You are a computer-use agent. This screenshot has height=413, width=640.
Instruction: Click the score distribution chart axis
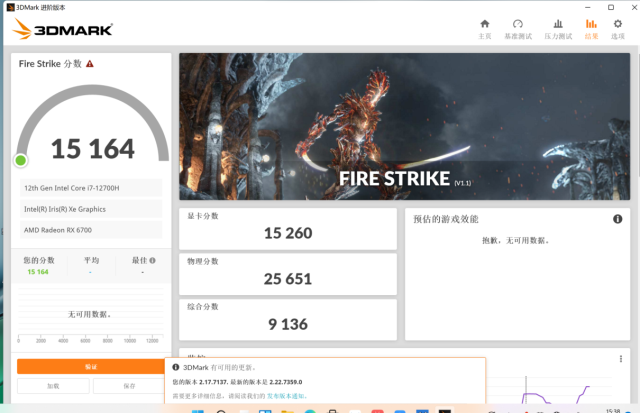[x=91, y=337]
